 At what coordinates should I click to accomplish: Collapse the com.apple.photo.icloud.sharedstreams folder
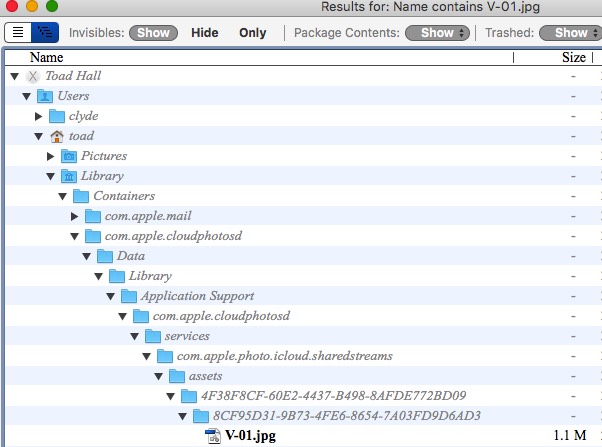coord(147,356)
